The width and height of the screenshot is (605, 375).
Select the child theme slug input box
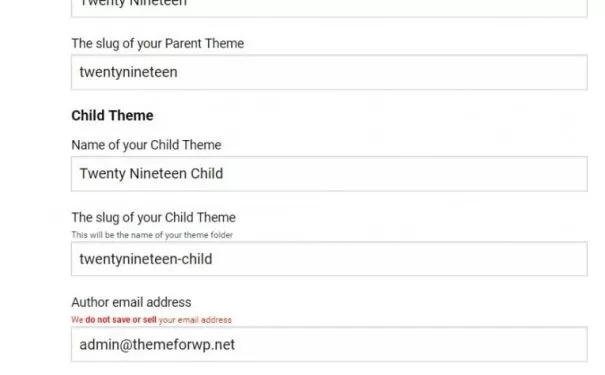(329, 259)
